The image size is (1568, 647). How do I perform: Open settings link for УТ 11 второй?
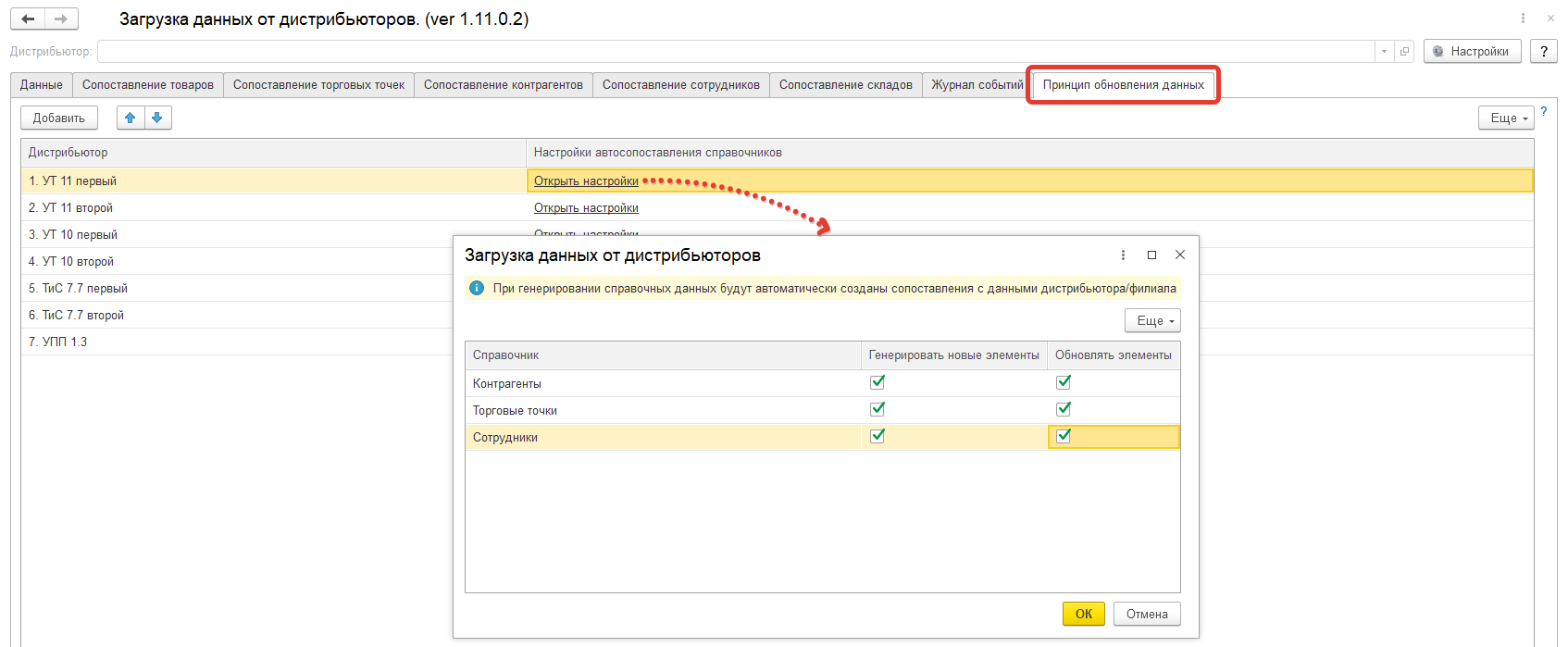586,208
